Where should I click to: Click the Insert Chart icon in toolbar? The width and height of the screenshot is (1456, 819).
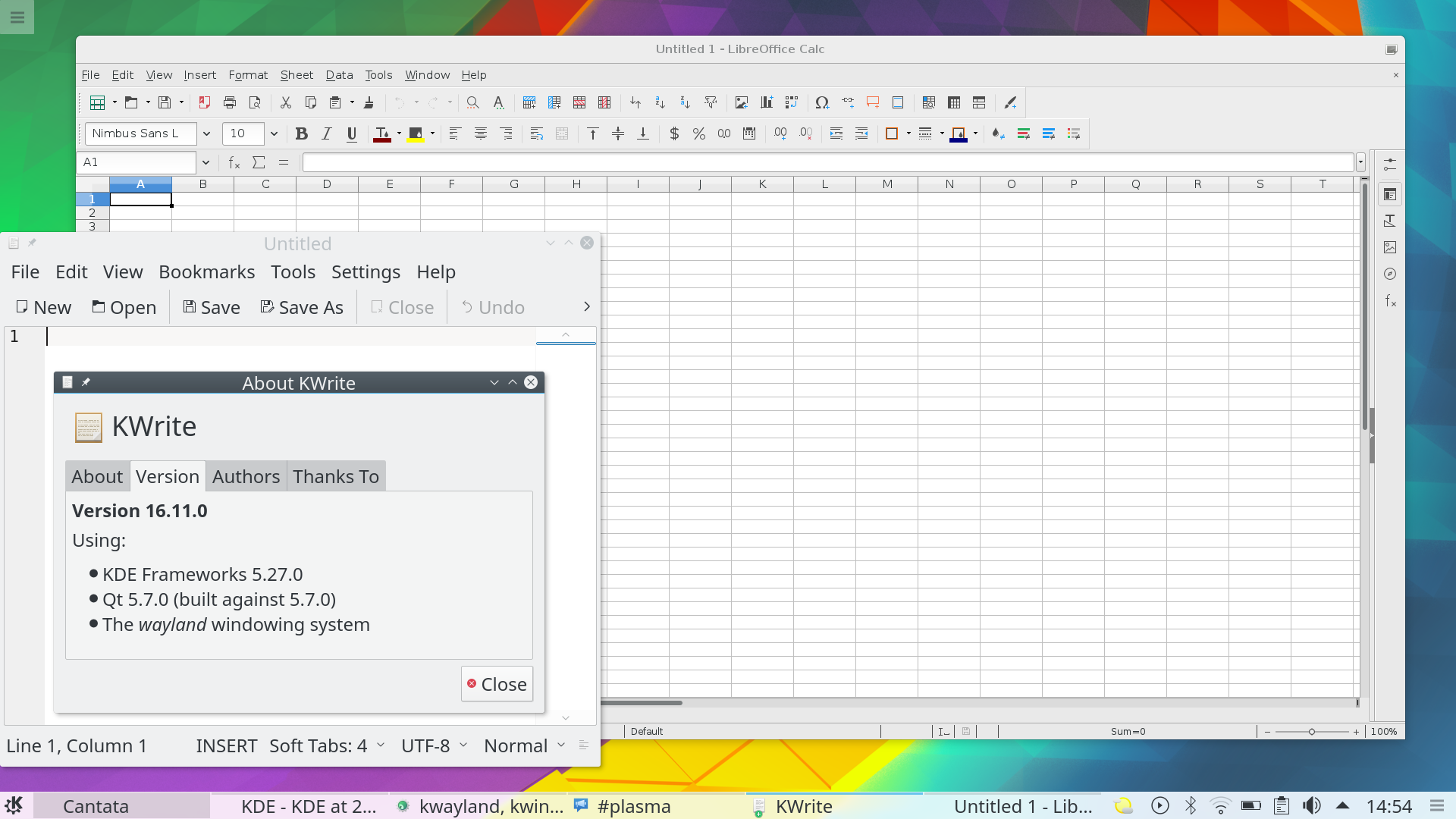(766, 102)
